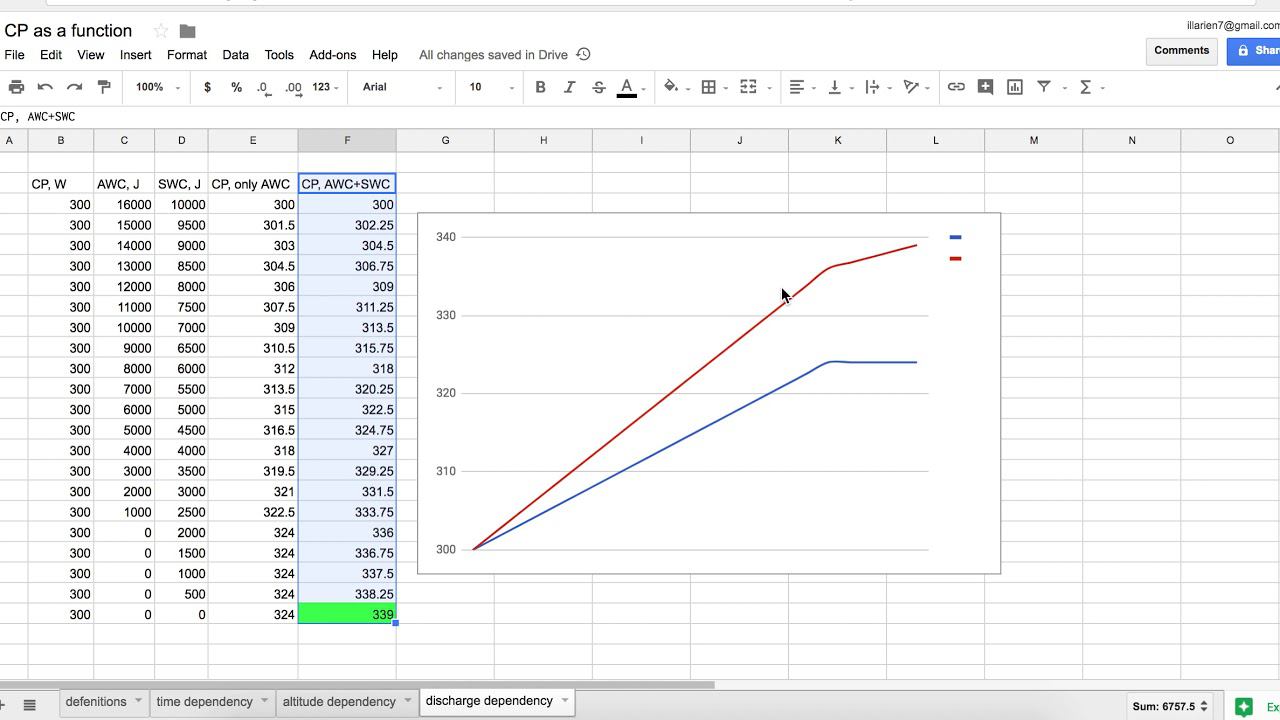Open the Data menu
Image resolution: width=1280 pixels, height=720 pixels.
point(235,55)
